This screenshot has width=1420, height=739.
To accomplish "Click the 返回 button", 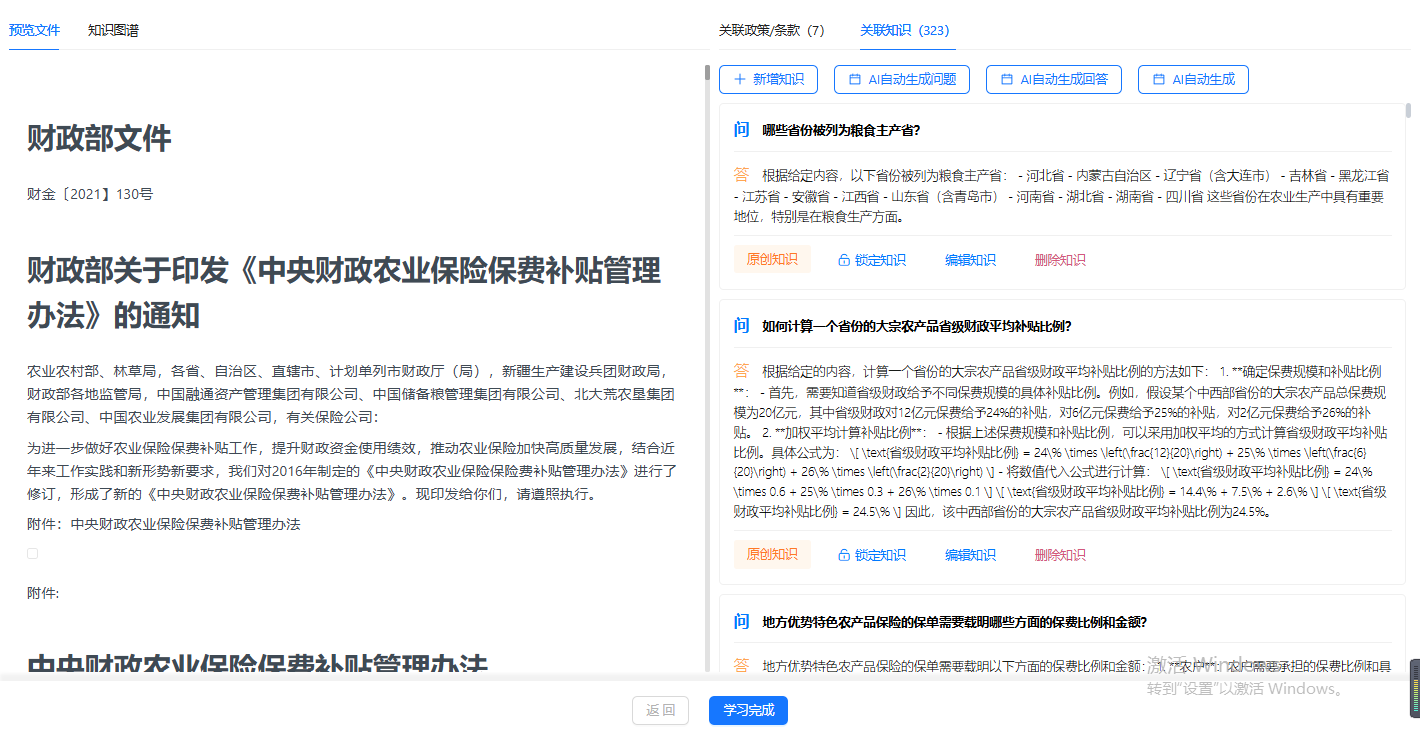I will point(660,710).
